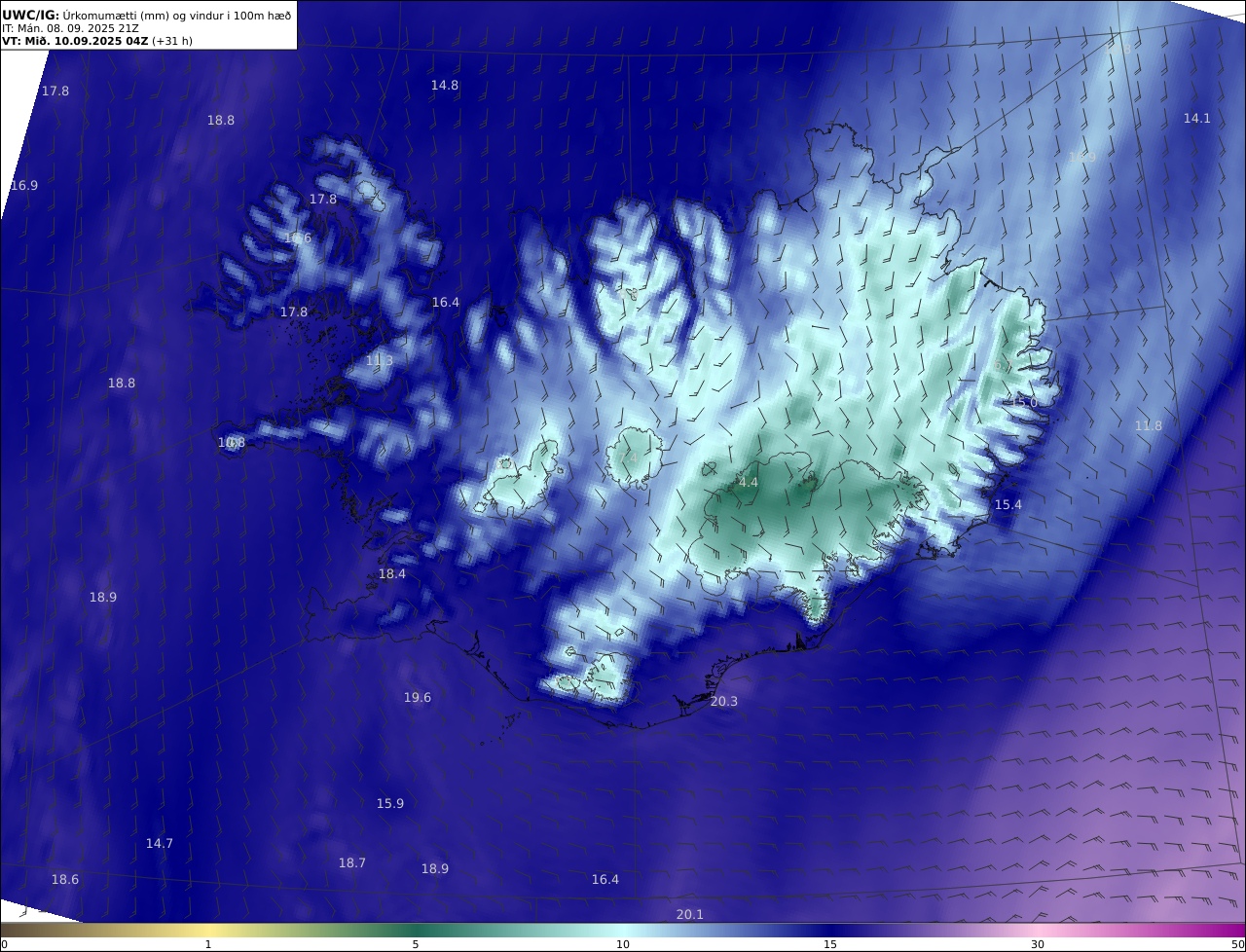The width and height of the screenshot is (1246, 952).
Task: Click the 4.4 value over the glacier
Action: 749,483
